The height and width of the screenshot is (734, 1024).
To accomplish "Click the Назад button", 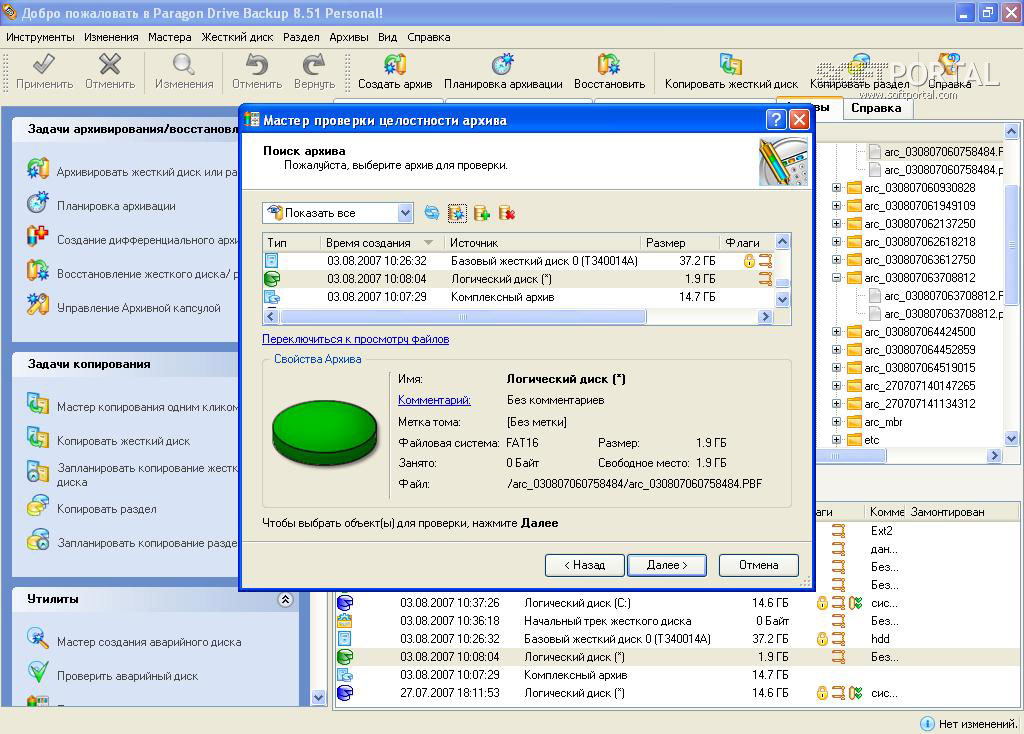I will click(584, 565).
